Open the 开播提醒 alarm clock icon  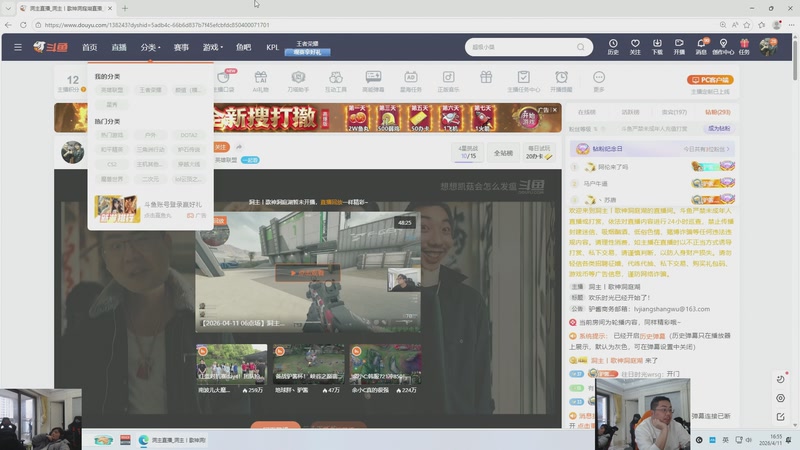pyautogui.click(x=561, y=81)
